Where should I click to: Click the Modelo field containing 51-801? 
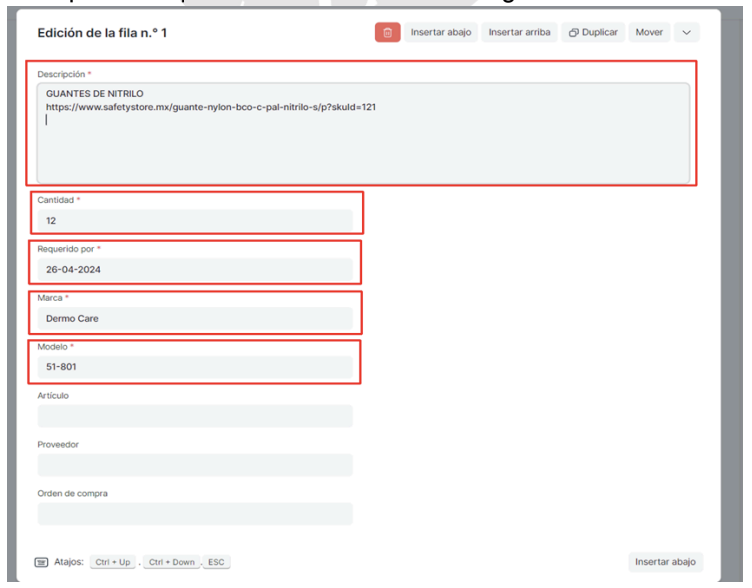point(195,367)
